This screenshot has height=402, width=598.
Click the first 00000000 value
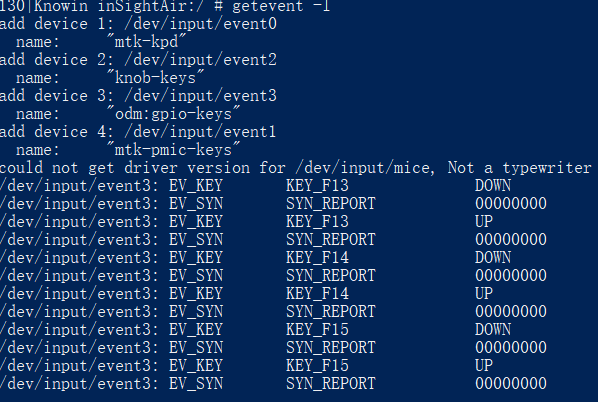tap(511, 204)
